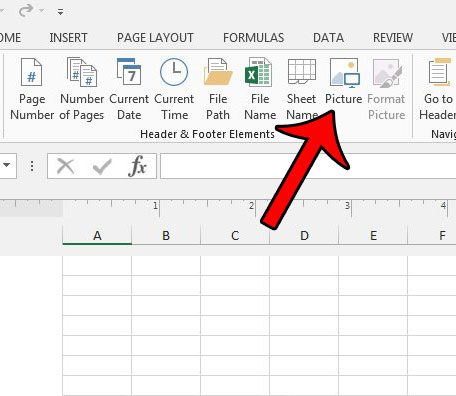Select column E header

[373, 235]
